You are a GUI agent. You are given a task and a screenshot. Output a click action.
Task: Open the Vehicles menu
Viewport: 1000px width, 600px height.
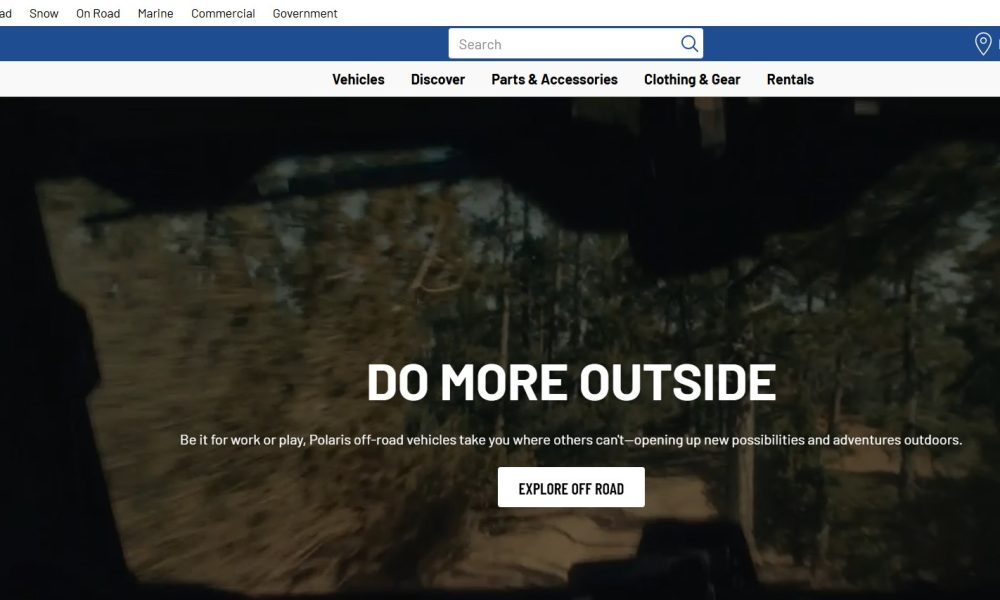point(358,79)
